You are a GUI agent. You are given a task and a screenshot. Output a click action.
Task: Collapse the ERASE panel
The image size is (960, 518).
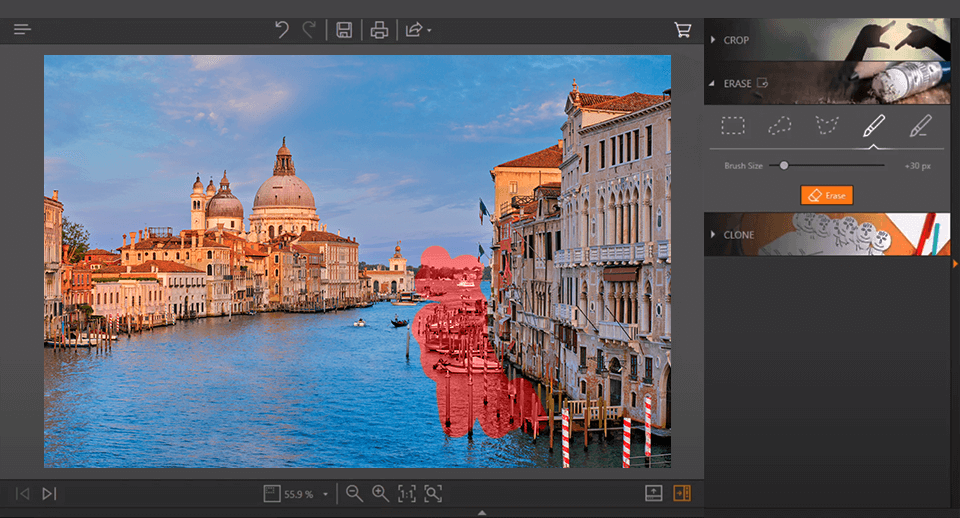(x=737, y=84)
